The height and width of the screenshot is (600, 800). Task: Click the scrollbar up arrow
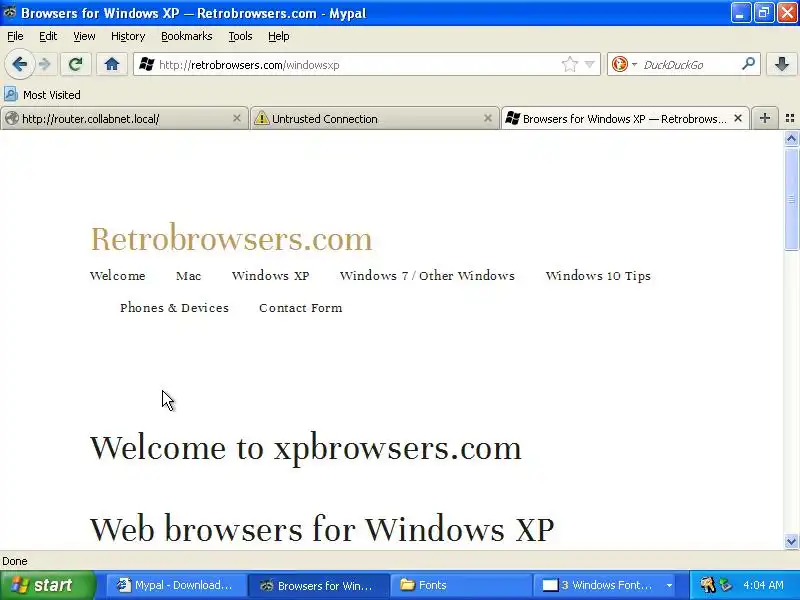tap(791, 138)
